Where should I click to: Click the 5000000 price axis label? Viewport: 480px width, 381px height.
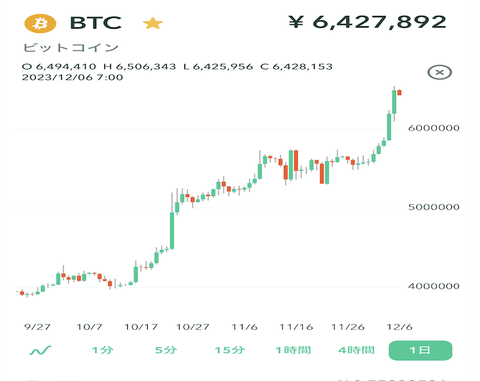point(434,207)
